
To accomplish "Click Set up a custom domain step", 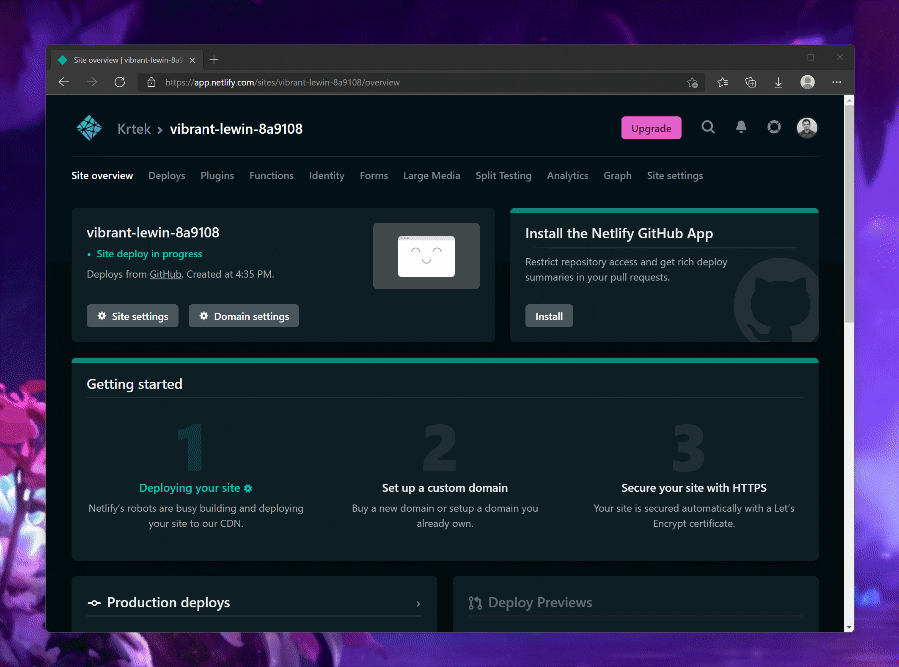I will click(x=445, y=488).
